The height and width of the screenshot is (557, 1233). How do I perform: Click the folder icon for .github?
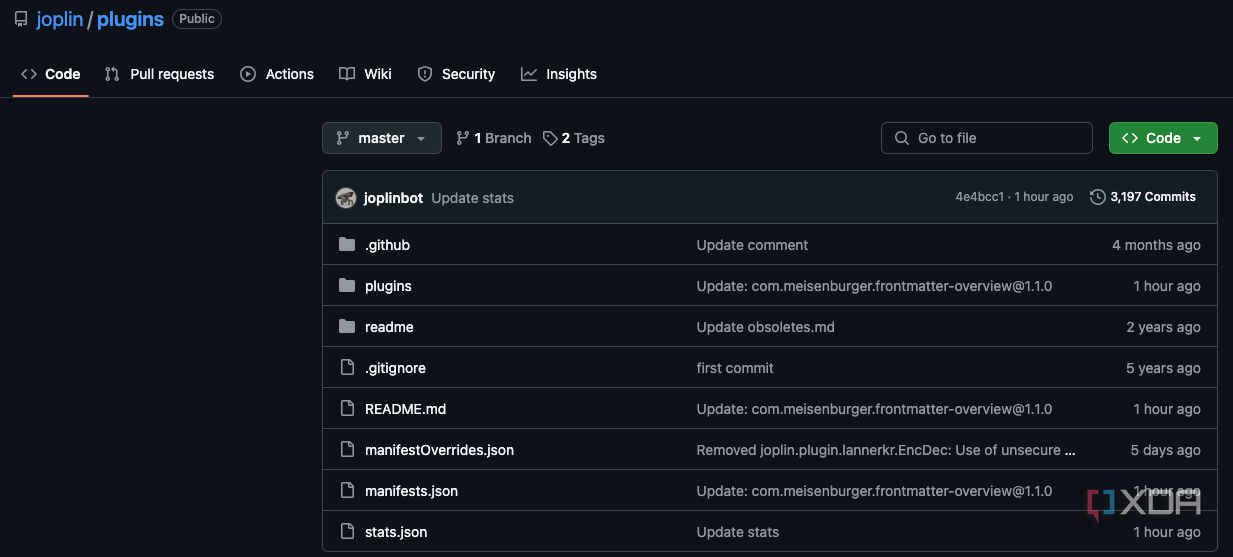[347, 245]
